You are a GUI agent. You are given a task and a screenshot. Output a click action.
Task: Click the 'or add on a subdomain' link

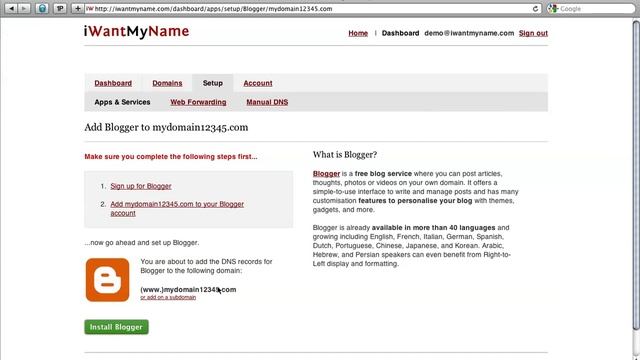click(x=168, y=298)
